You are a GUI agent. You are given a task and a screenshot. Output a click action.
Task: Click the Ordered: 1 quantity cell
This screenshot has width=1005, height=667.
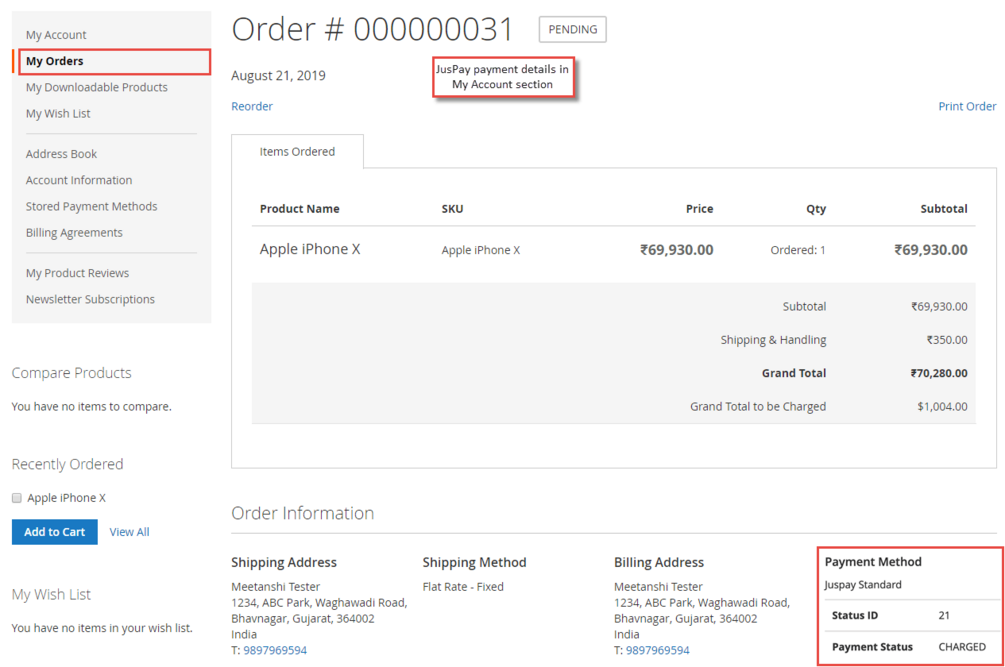coord(798,251)
